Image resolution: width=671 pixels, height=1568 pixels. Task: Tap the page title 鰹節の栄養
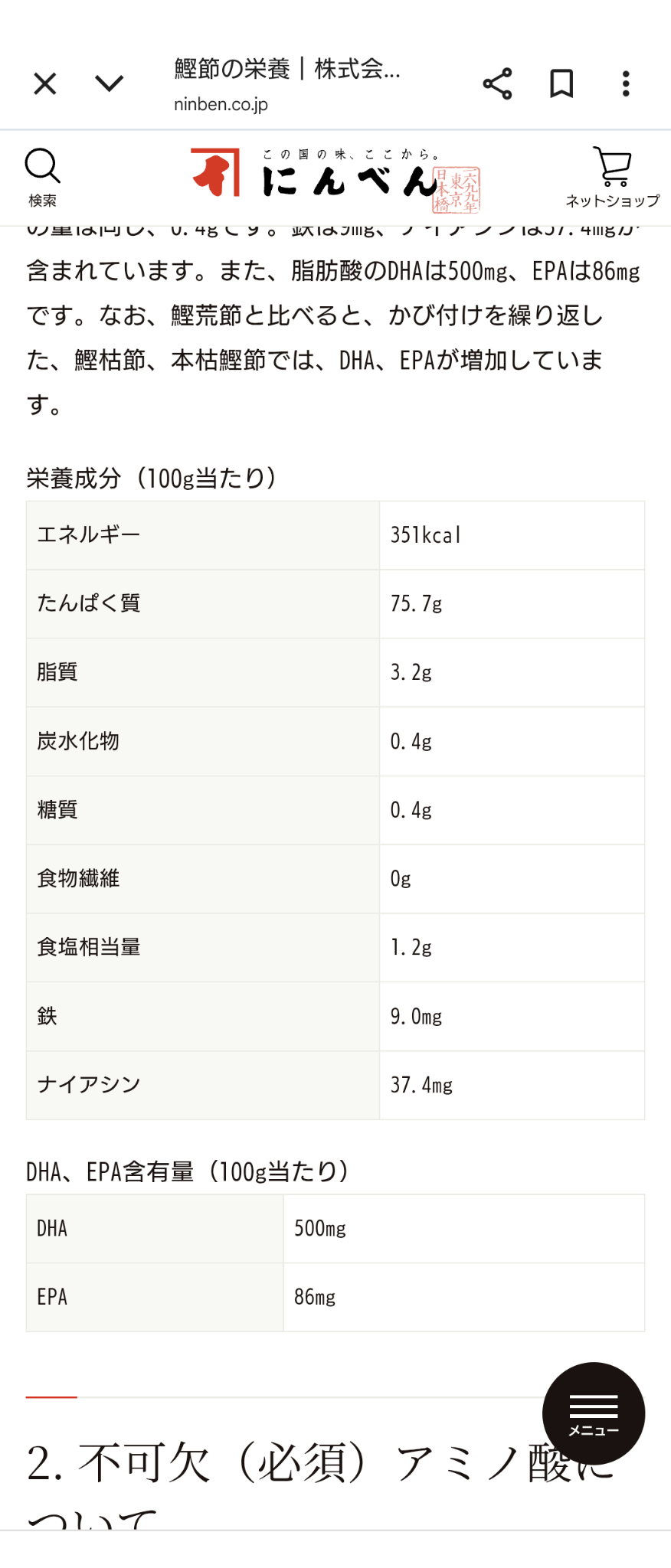(x=286, y=69)
